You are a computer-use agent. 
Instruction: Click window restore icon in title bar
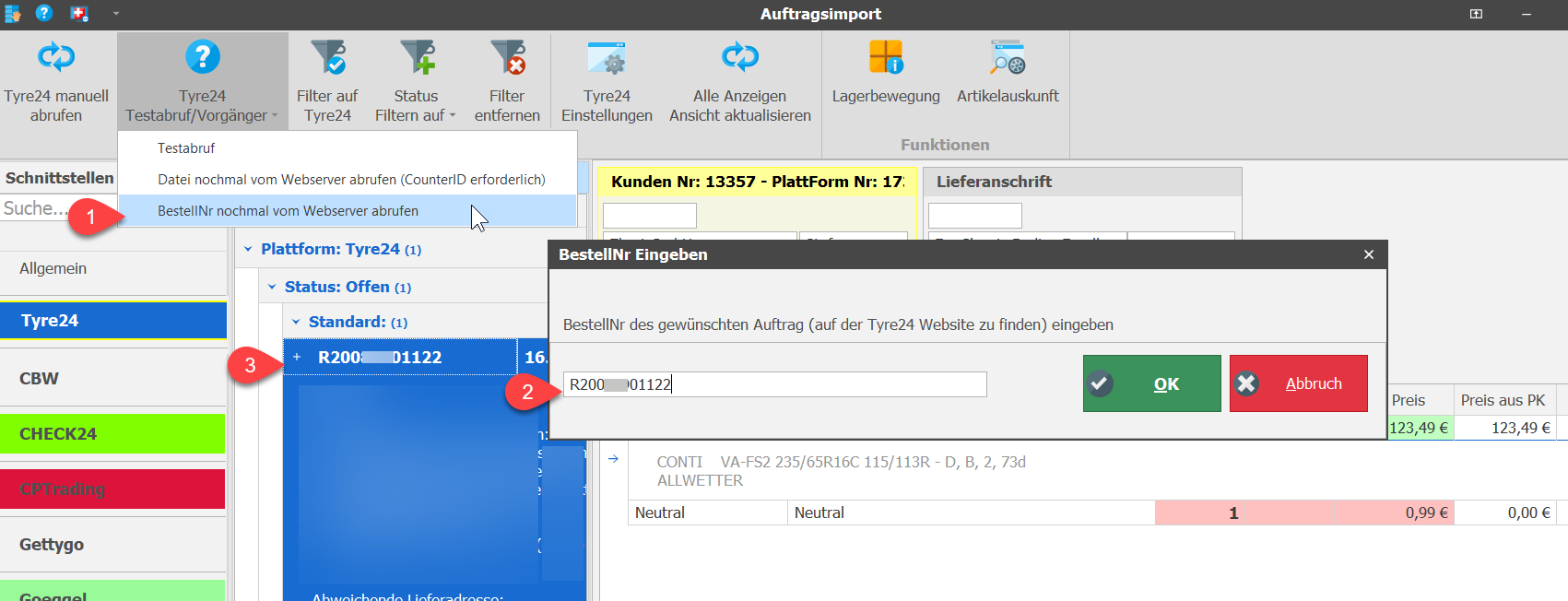point(1476,14)
